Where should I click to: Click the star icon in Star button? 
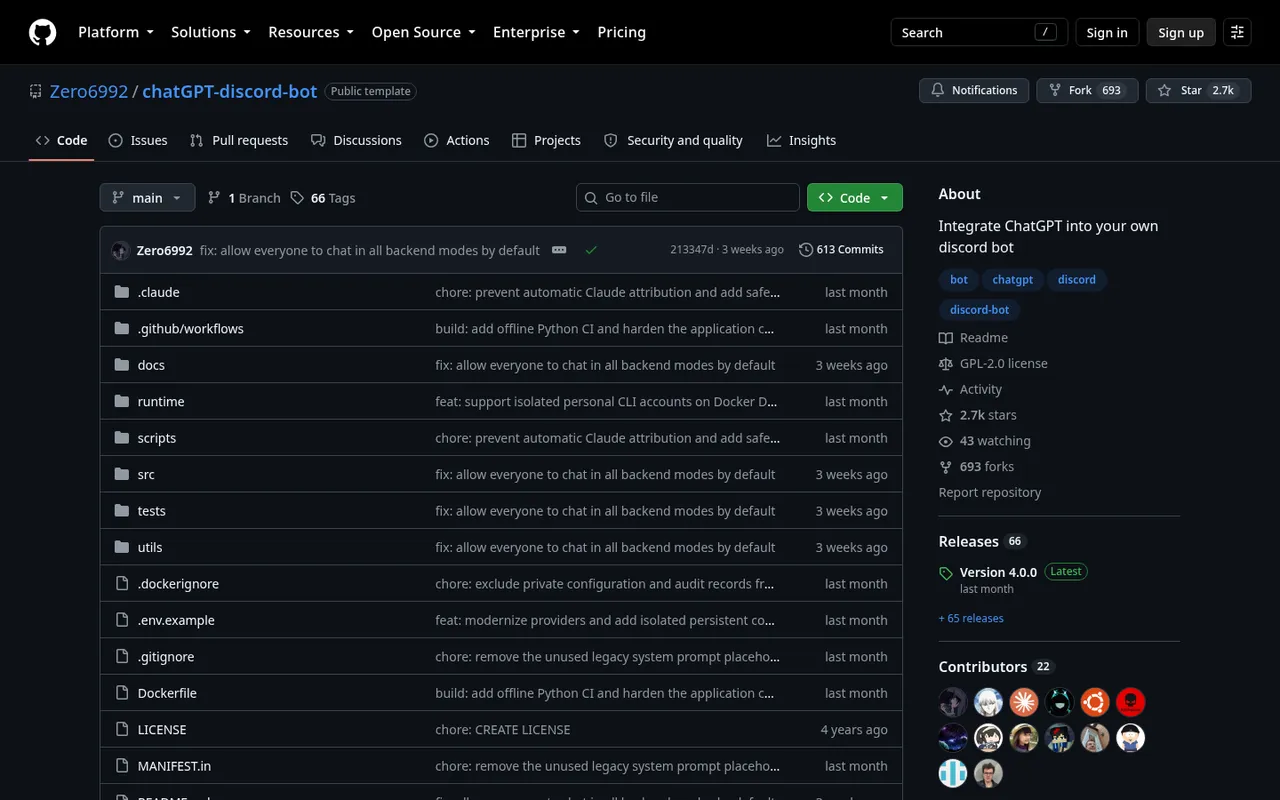(x=1164, y=90)
